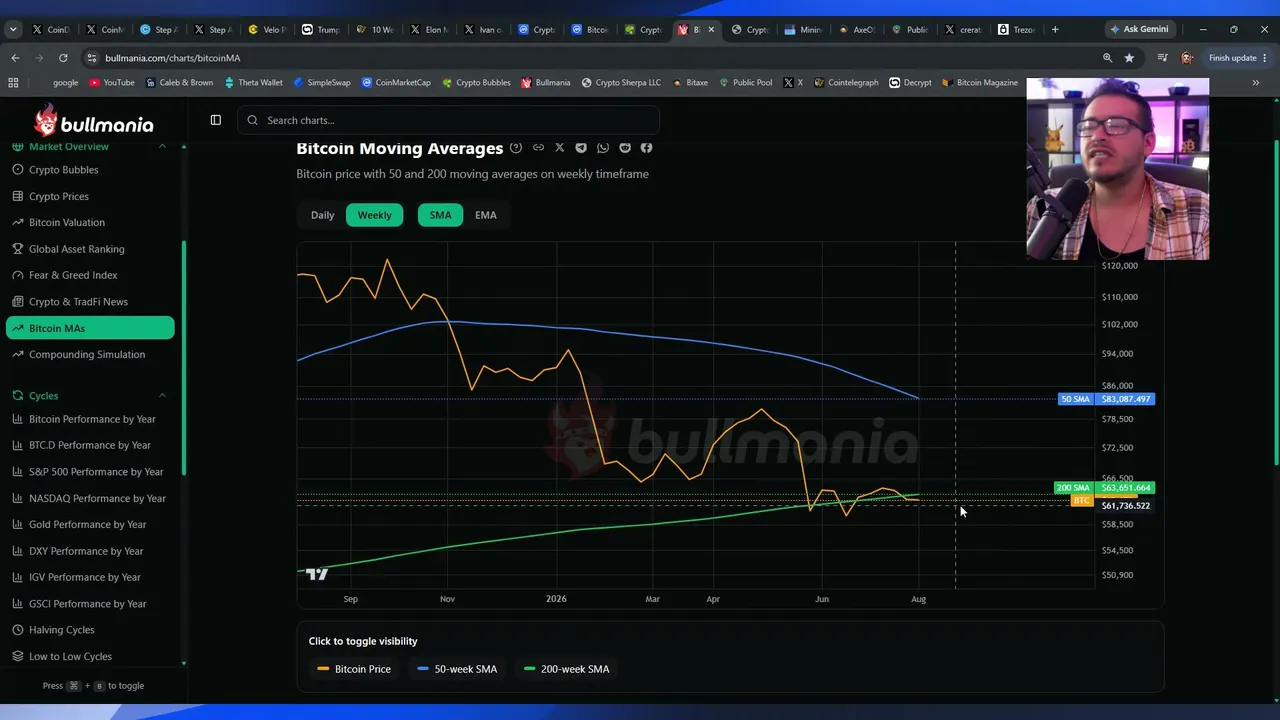Select the Weekly timeframe

pos(374,215)
